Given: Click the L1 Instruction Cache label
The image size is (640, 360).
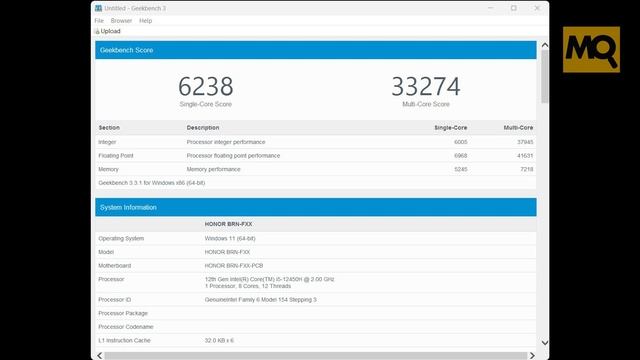Looking at the screenshot, I should [124, 340].
